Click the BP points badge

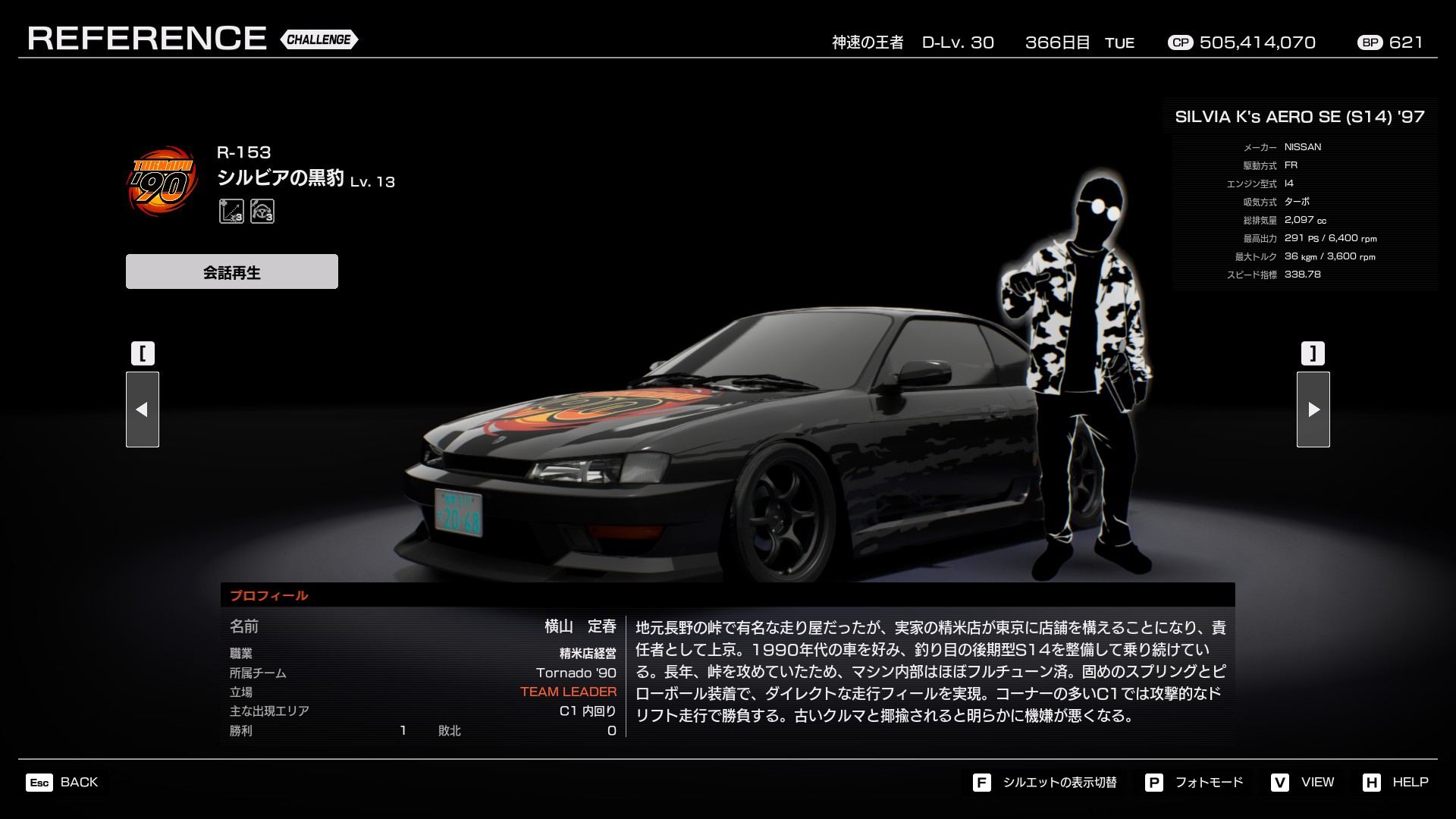(1370, 42)
